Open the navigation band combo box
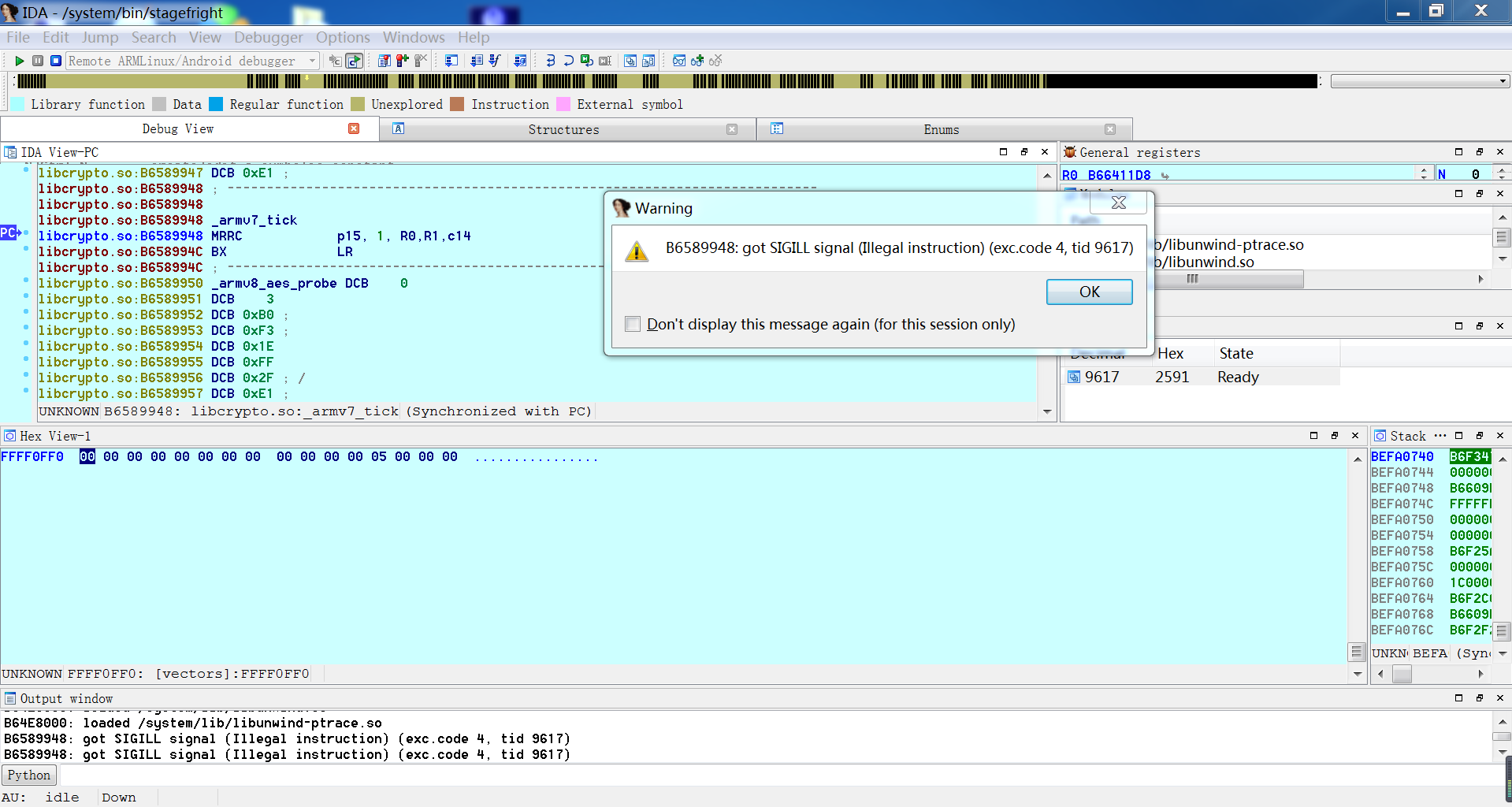 click(1420, 81)
